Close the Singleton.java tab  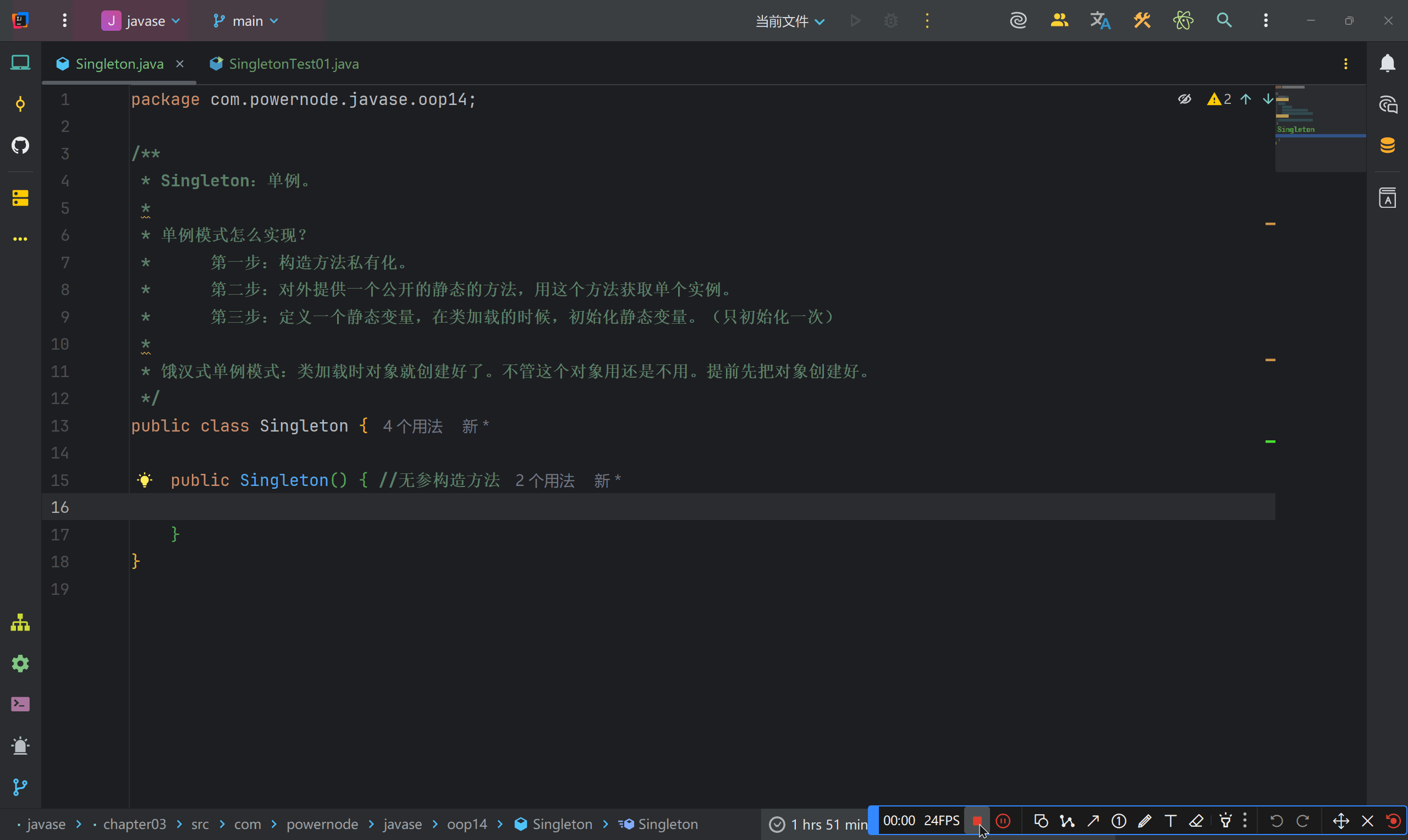179,64
